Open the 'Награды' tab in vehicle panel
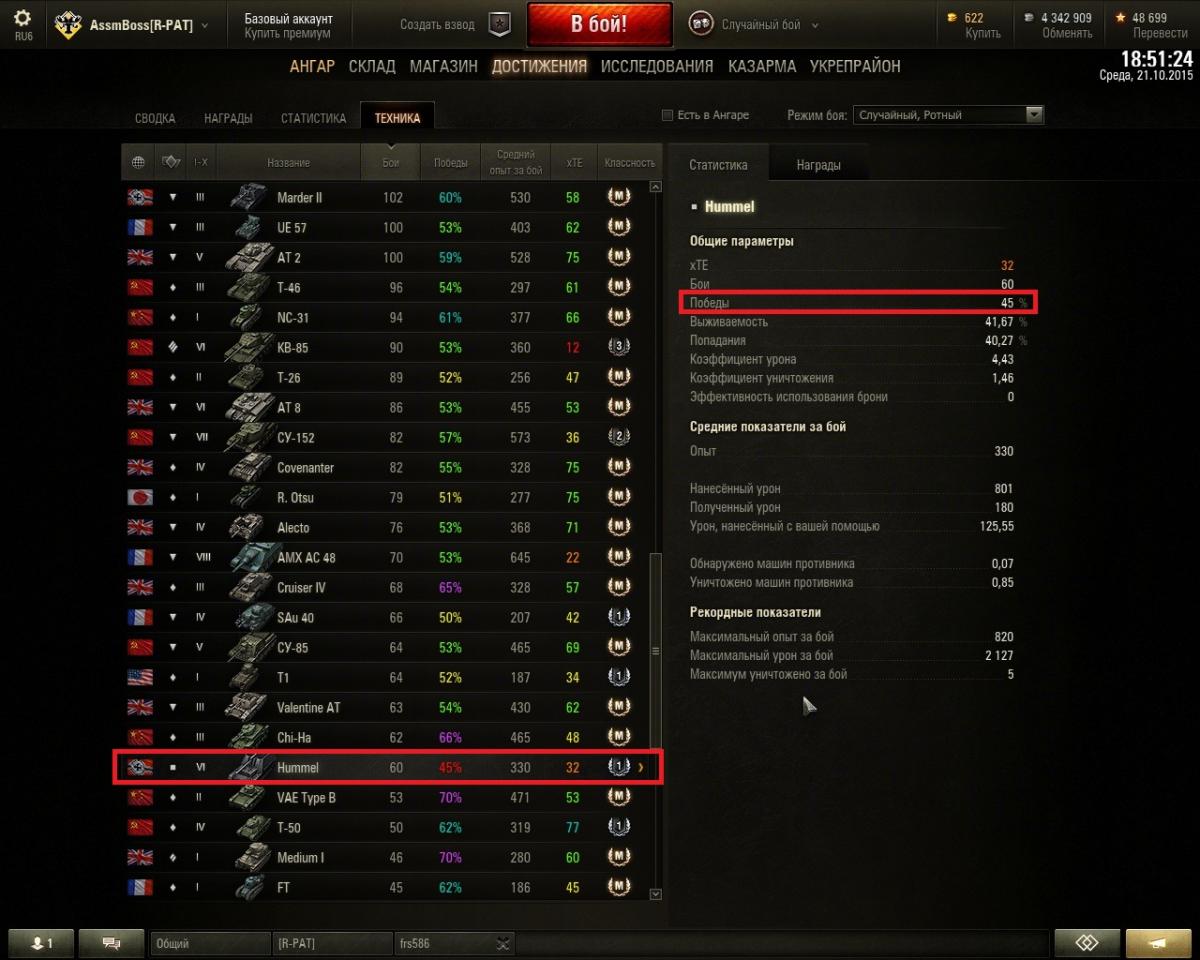The image size is (1200, 960). pyautogui.click(x=818, y=165)
